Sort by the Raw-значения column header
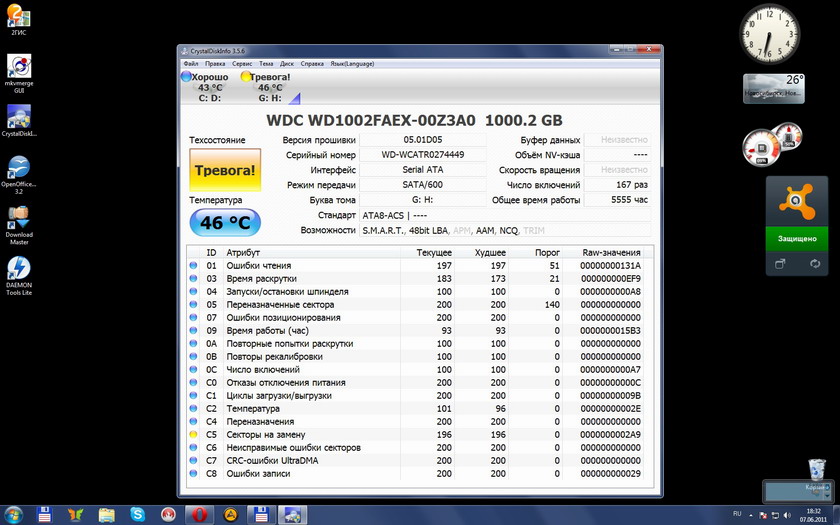This screenshot has width=840, height=525. pos(604,252)
